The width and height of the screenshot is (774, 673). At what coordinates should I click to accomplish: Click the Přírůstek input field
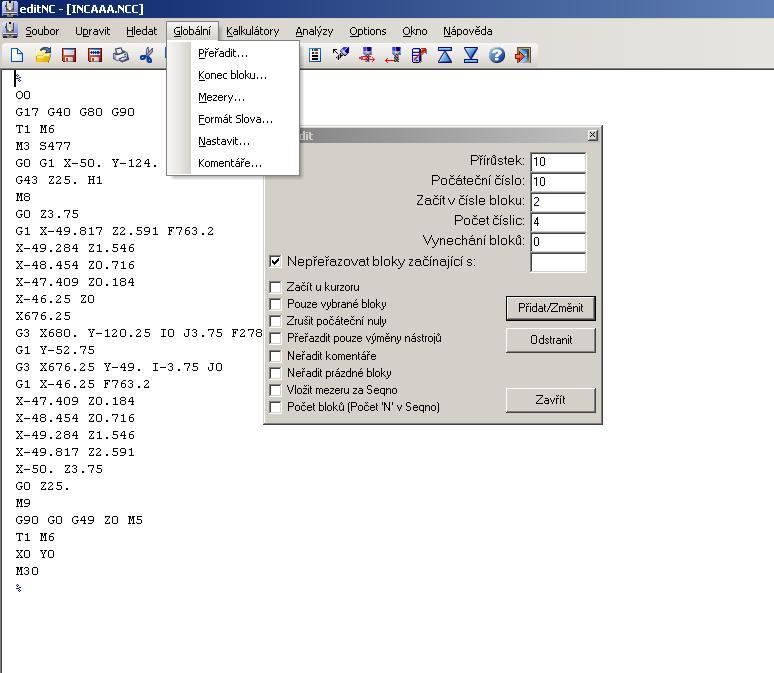[x=557, y=162]
